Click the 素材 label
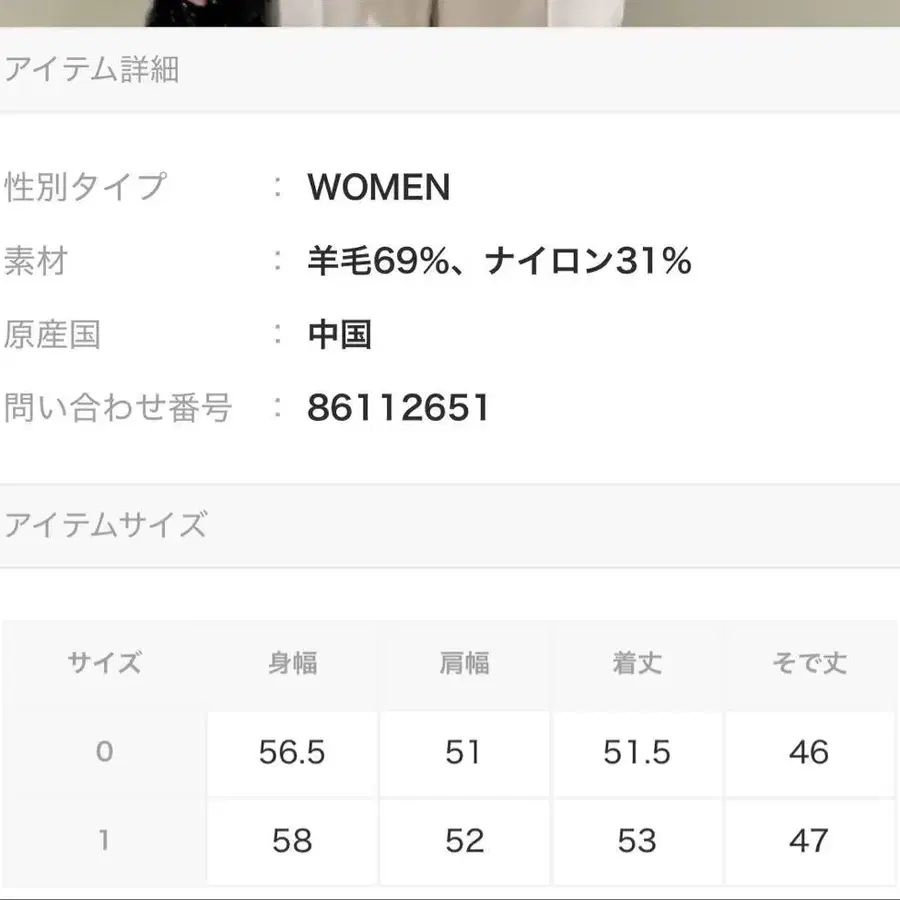The width and height of the screenshot is (900, 900). (x=36, y=262)
